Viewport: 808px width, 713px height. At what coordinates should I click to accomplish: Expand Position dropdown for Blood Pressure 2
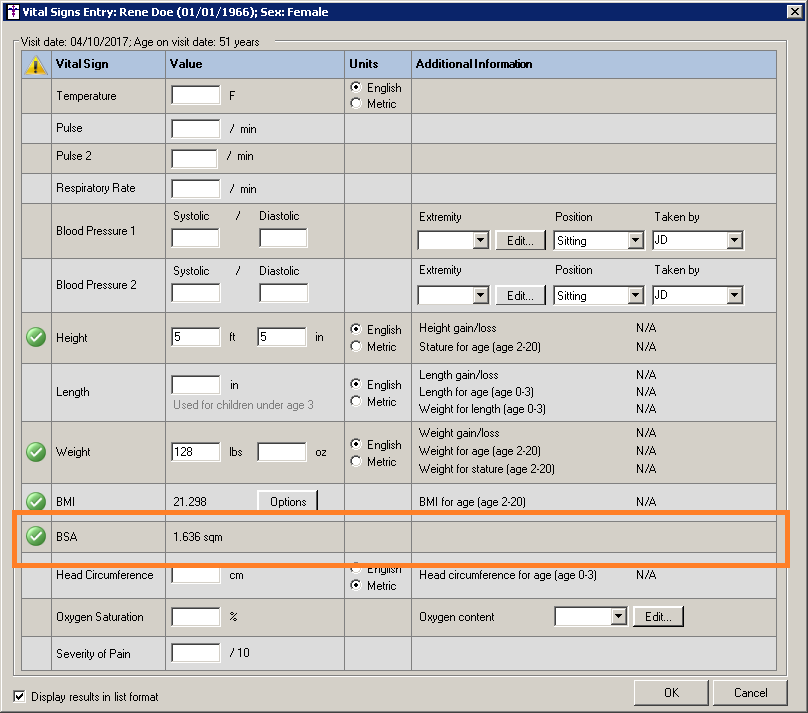pyautogui.click(x=635, y=296)
